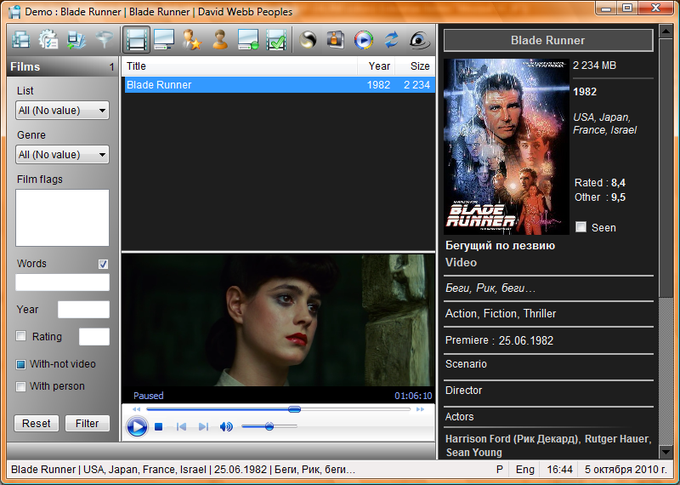The image size is (680, 485).
Task: Sort films by Year column header
Action: click(x=379, y=66)
